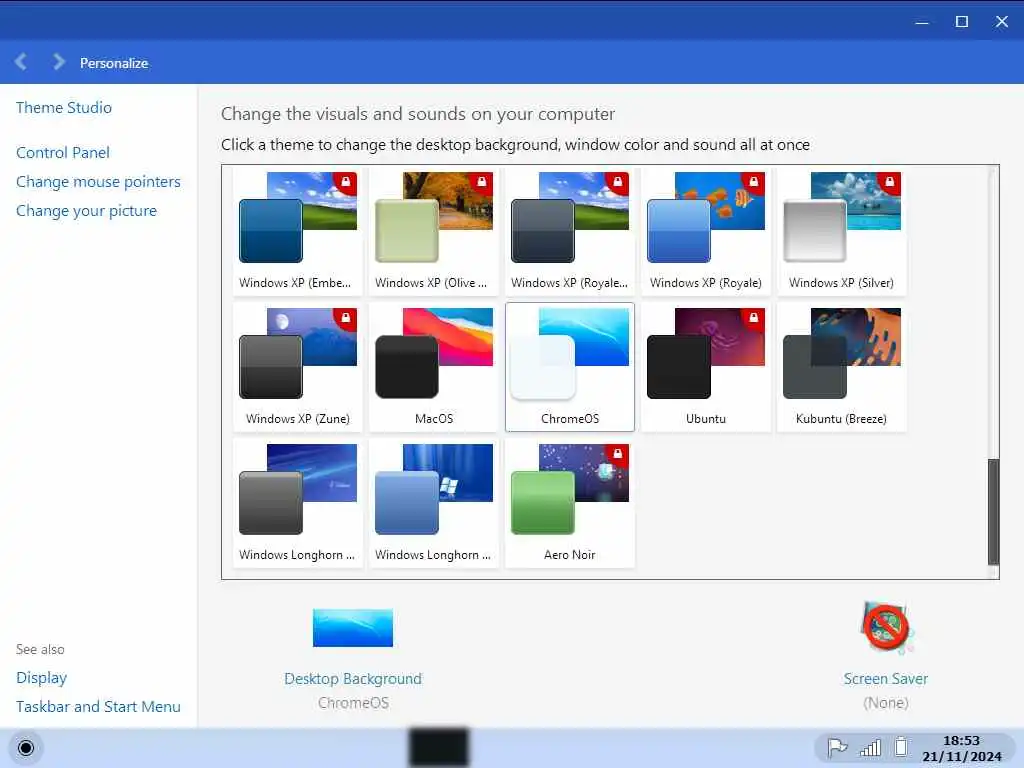This screenshot has width=1024, height=768.
Task: Click the (None) screen saver label
Action: point(886,703)
